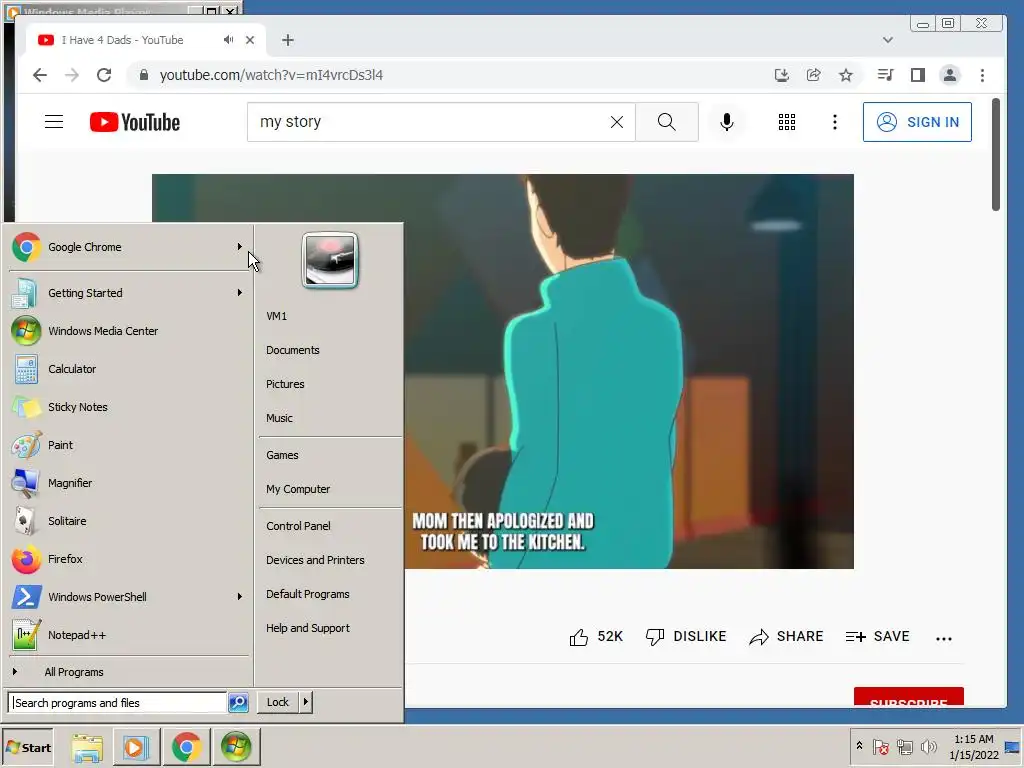
Task: Open YouTube settings three-dot menu
Action: pyautogui.click(x=835, y=122)
